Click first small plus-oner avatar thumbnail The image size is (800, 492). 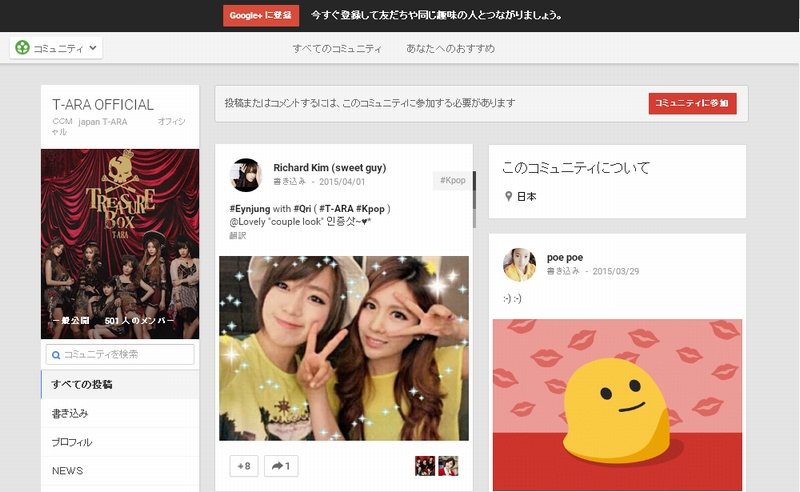[x=424, y=466]
